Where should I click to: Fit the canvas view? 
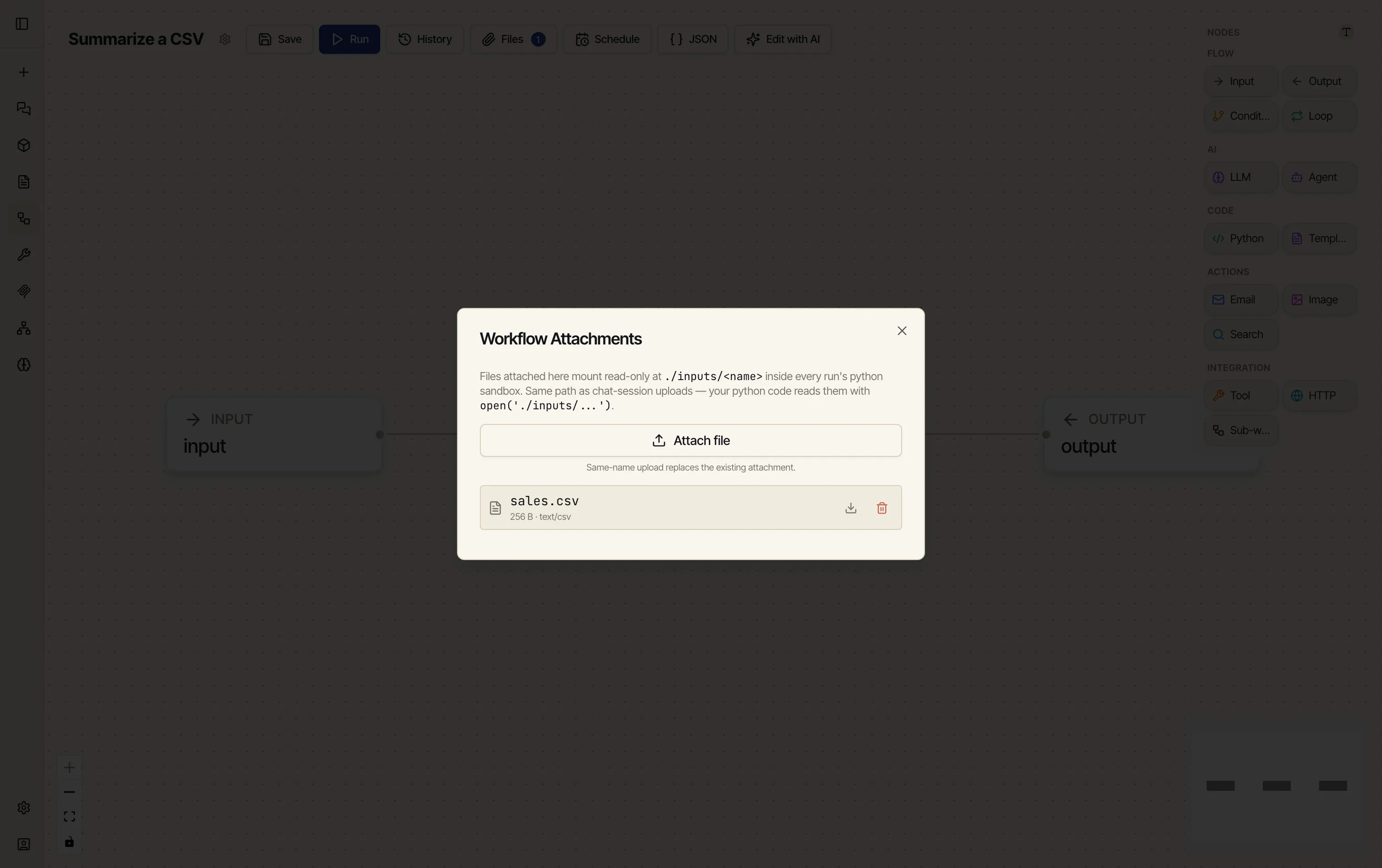click(69, 817)
